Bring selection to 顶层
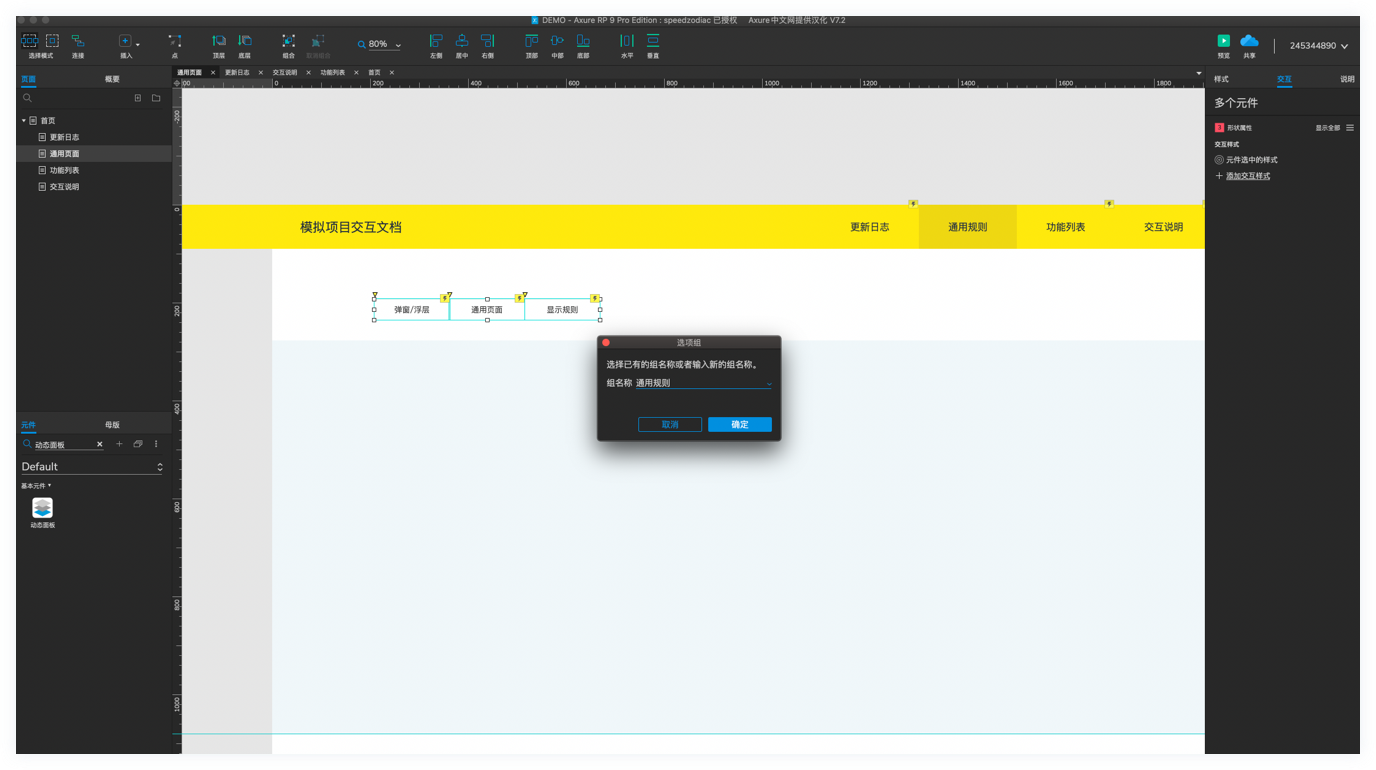Image resolution: width=1376 pixels, height=770 pixels. click(219, 45)
